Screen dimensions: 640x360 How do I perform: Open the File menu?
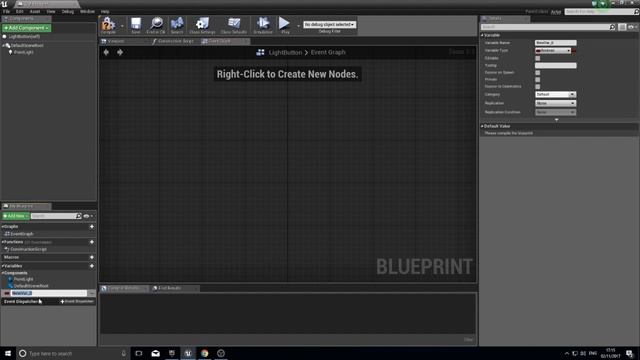point(6,11)
